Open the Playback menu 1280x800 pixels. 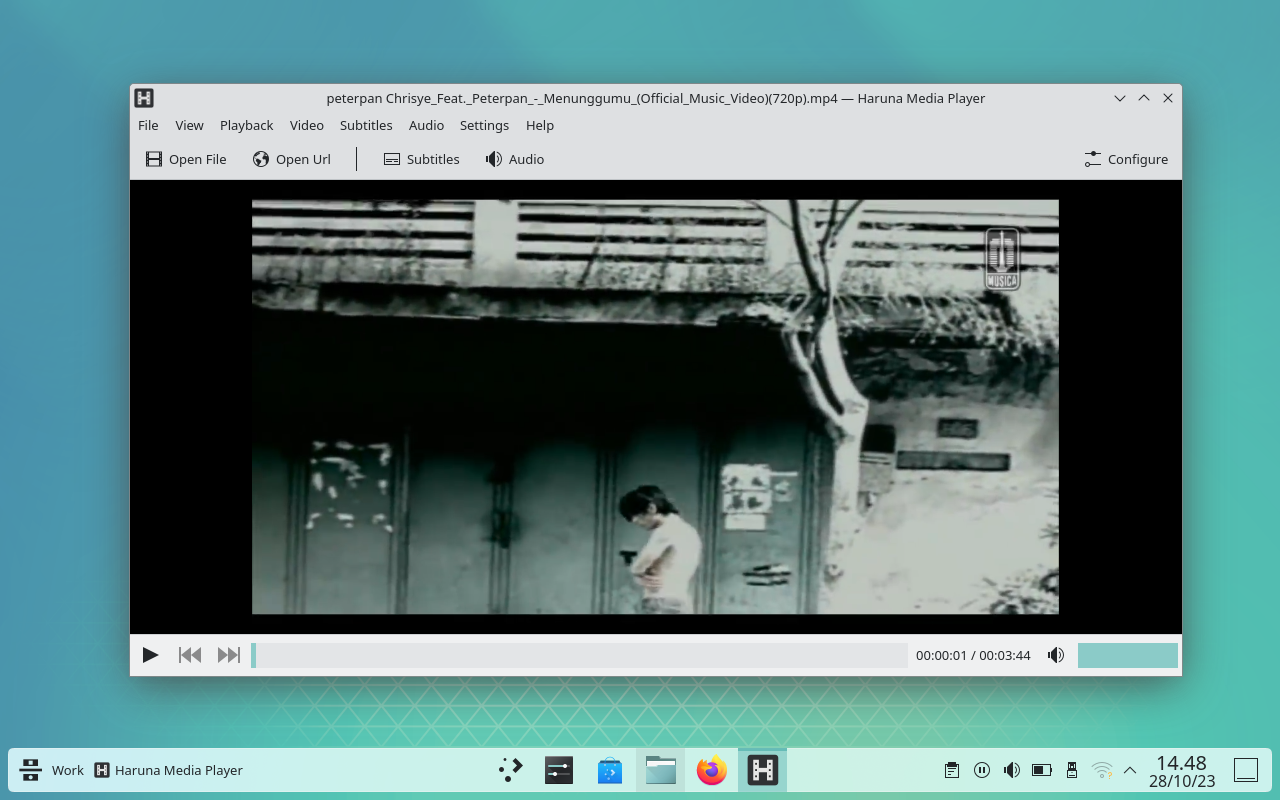pos(246,125)
